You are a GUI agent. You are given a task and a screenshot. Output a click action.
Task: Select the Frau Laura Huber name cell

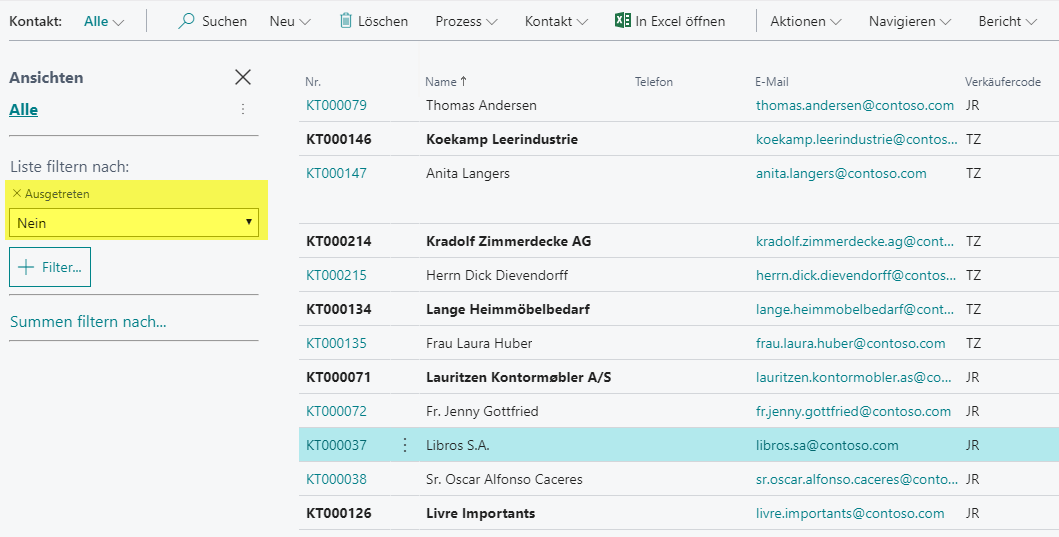480,343
